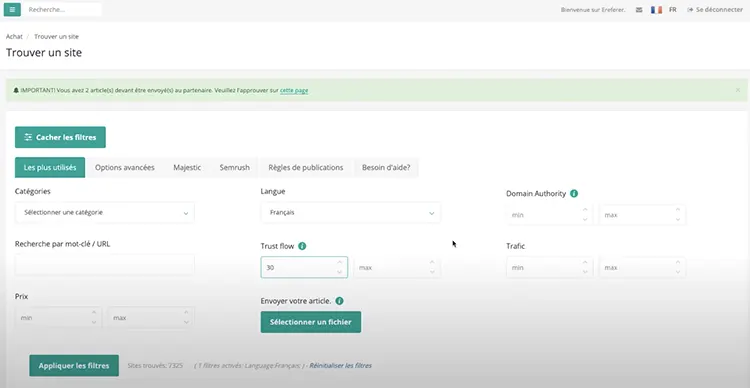Open the envelope messages icon

point(639,10)
